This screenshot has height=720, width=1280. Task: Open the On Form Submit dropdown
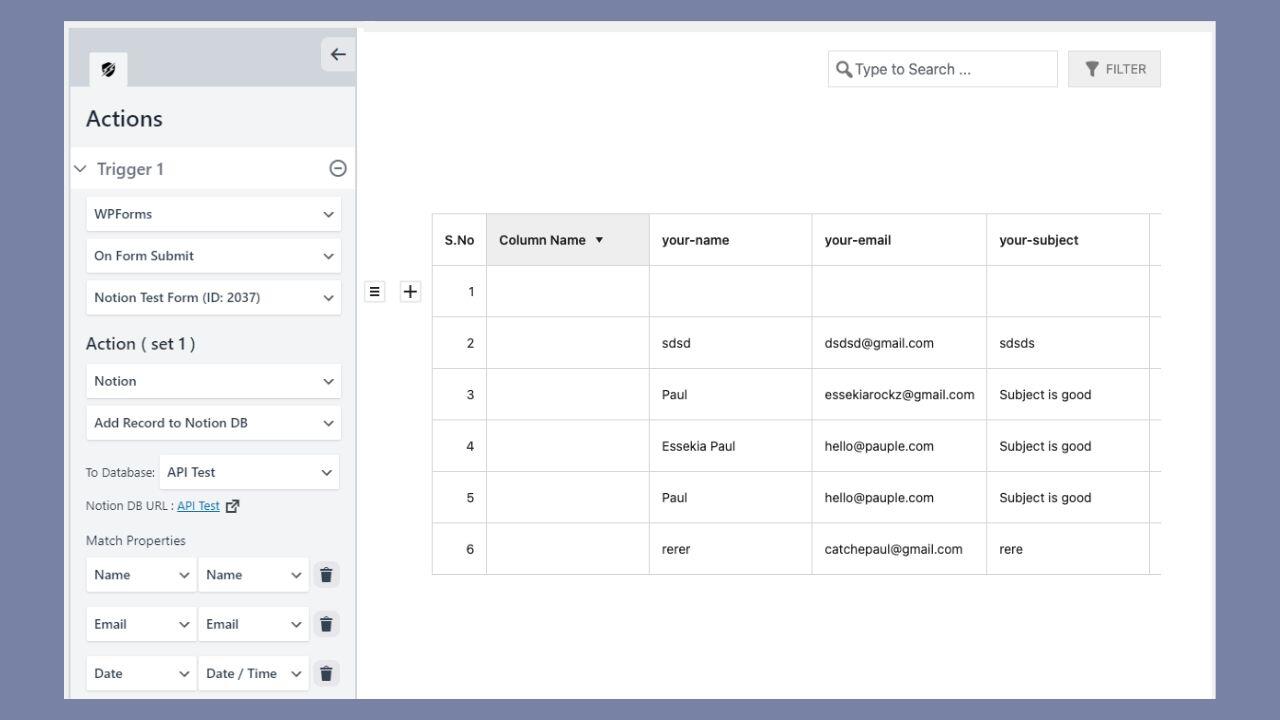[213, 256]
